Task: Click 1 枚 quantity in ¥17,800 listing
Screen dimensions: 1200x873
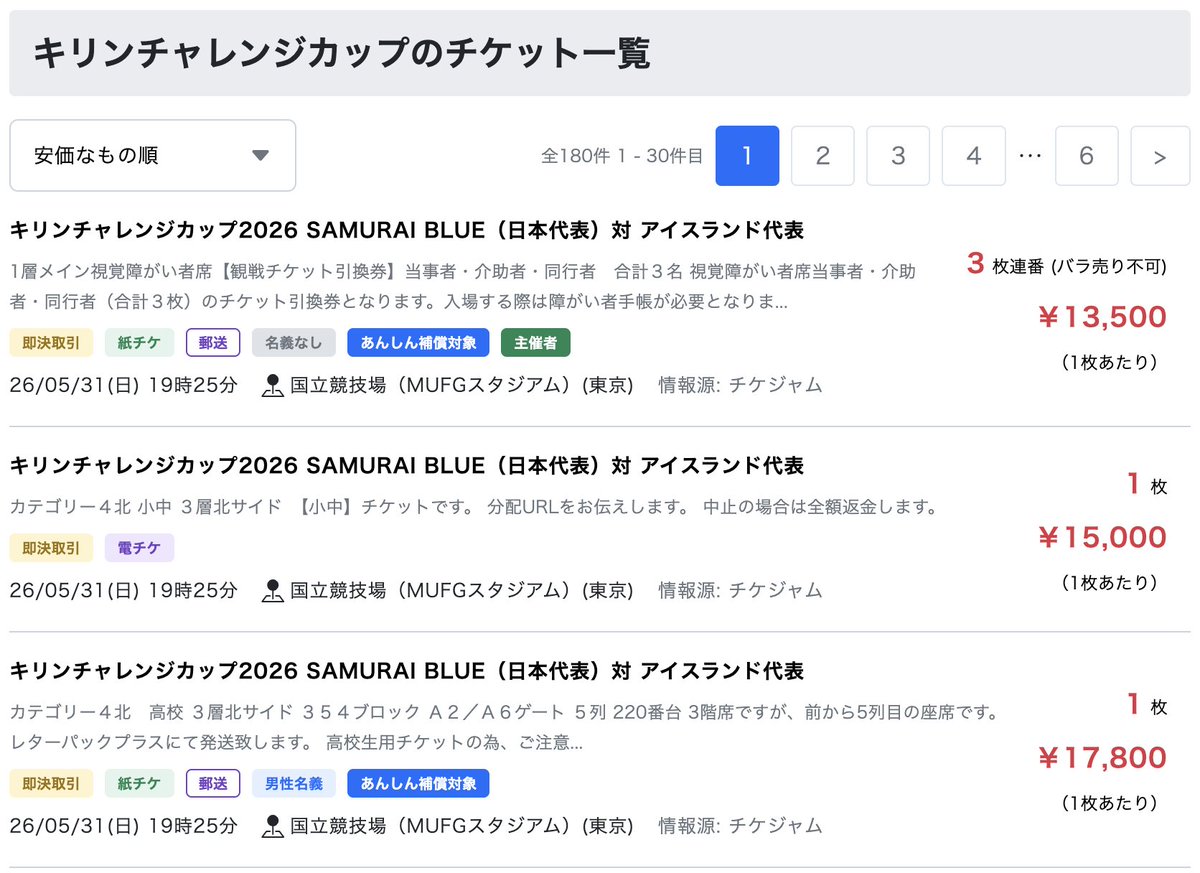Action: pos(1147,706)
